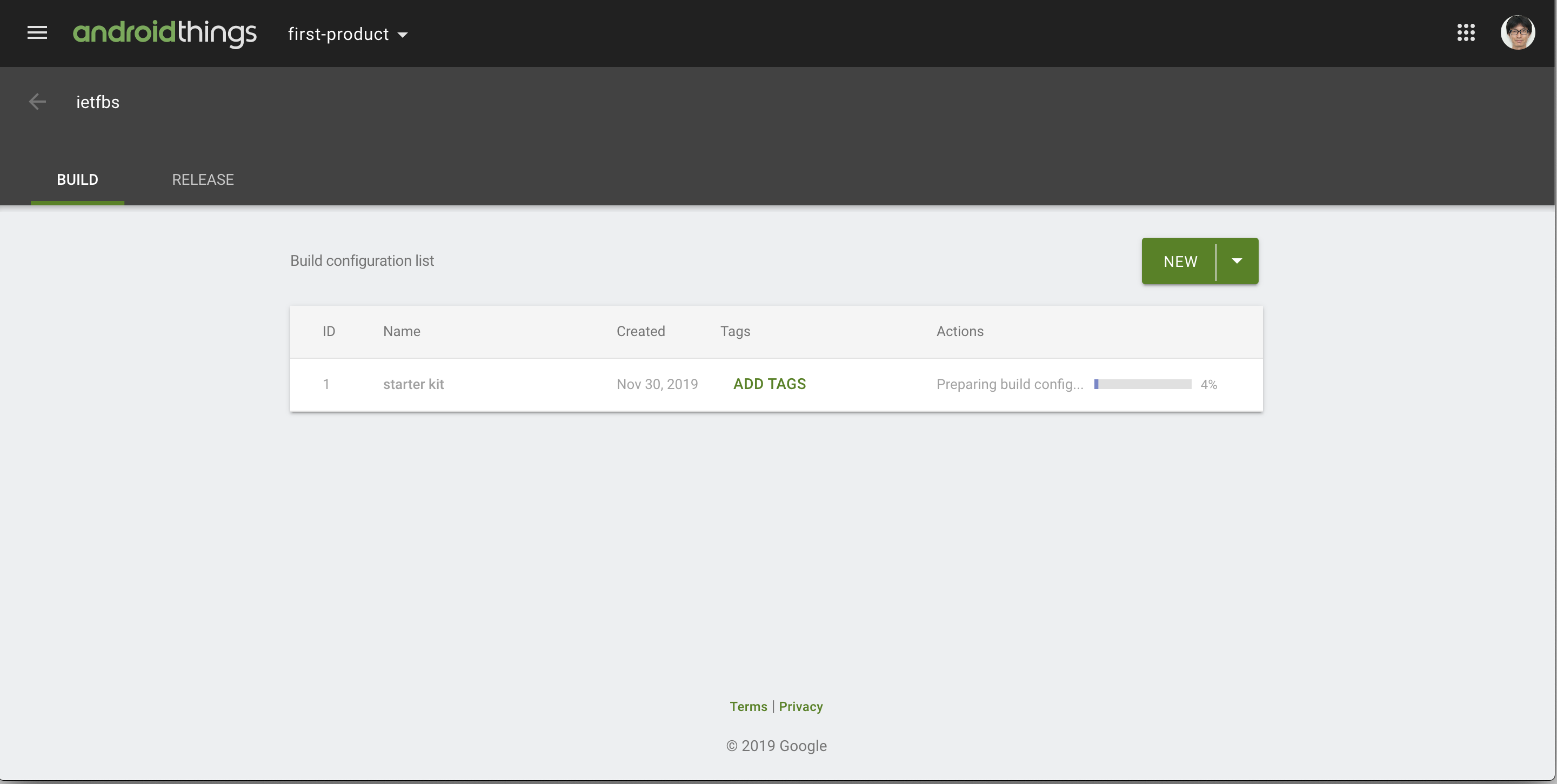Go back using the arrow icon
1557x784 pixels.
[37, 102]
